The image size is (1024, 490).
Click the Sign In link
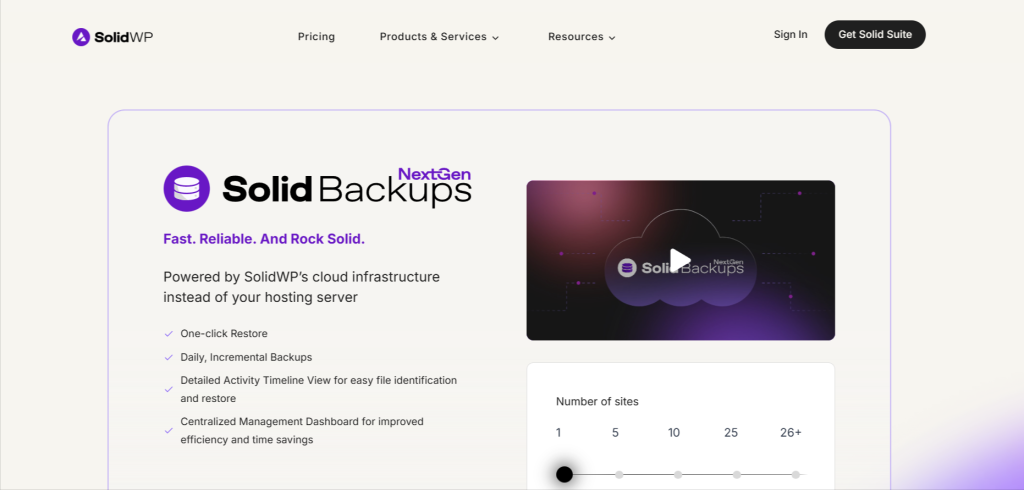790,35
